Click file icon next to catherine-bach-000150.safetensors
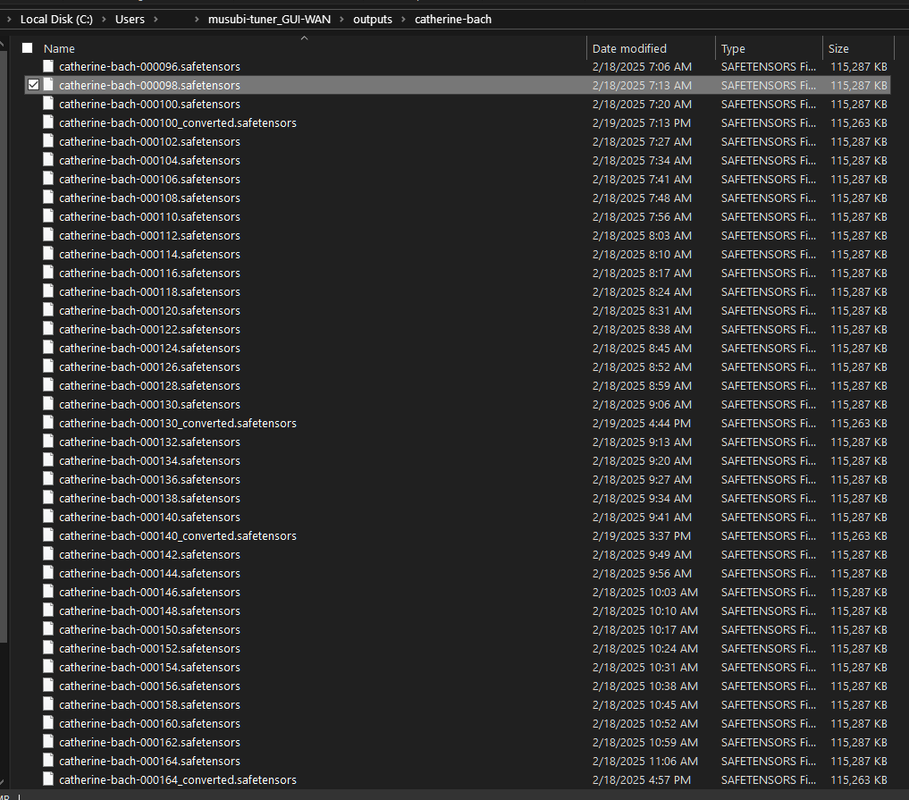Image resolution: width=909 pixels, height=800 pixels. coord(48,629)
